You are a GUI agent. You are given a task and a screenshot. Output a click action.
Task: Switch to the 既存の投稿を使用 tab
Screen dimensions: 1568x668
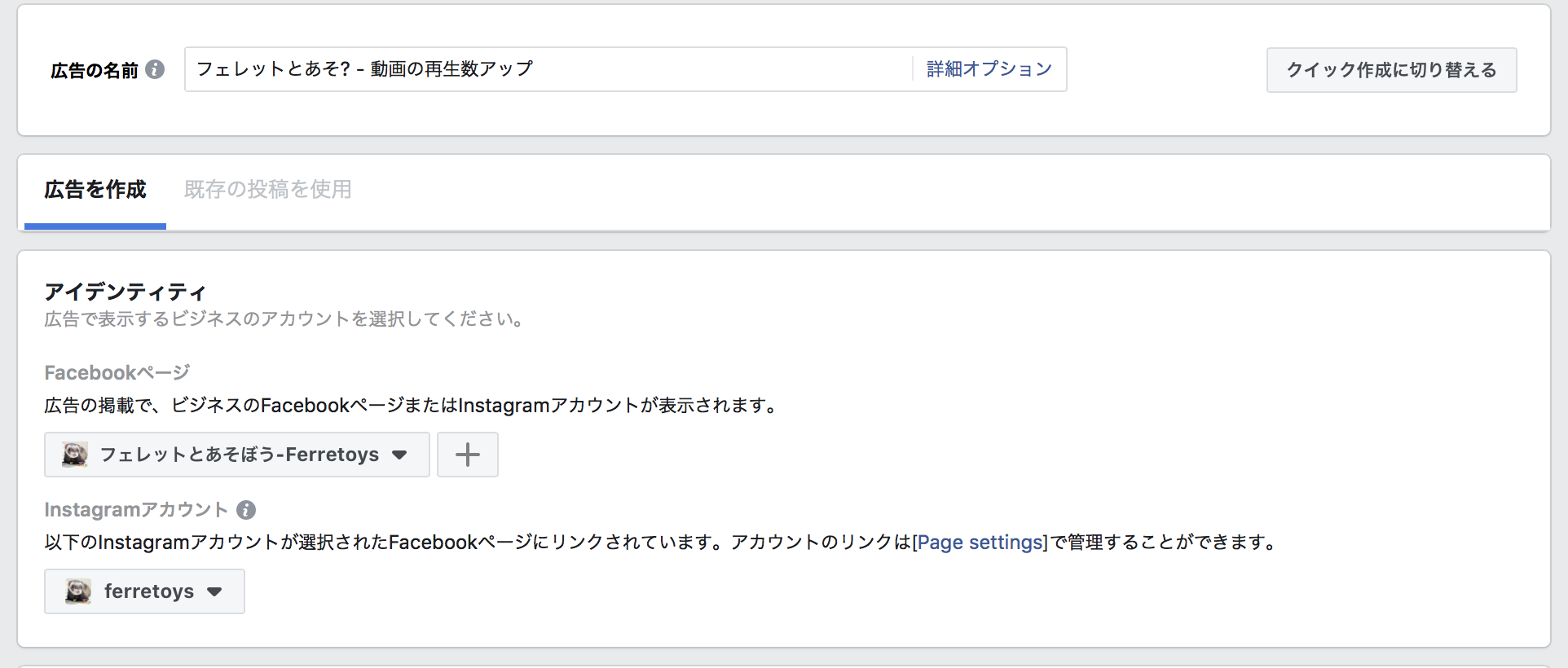[x=267, y=190]
